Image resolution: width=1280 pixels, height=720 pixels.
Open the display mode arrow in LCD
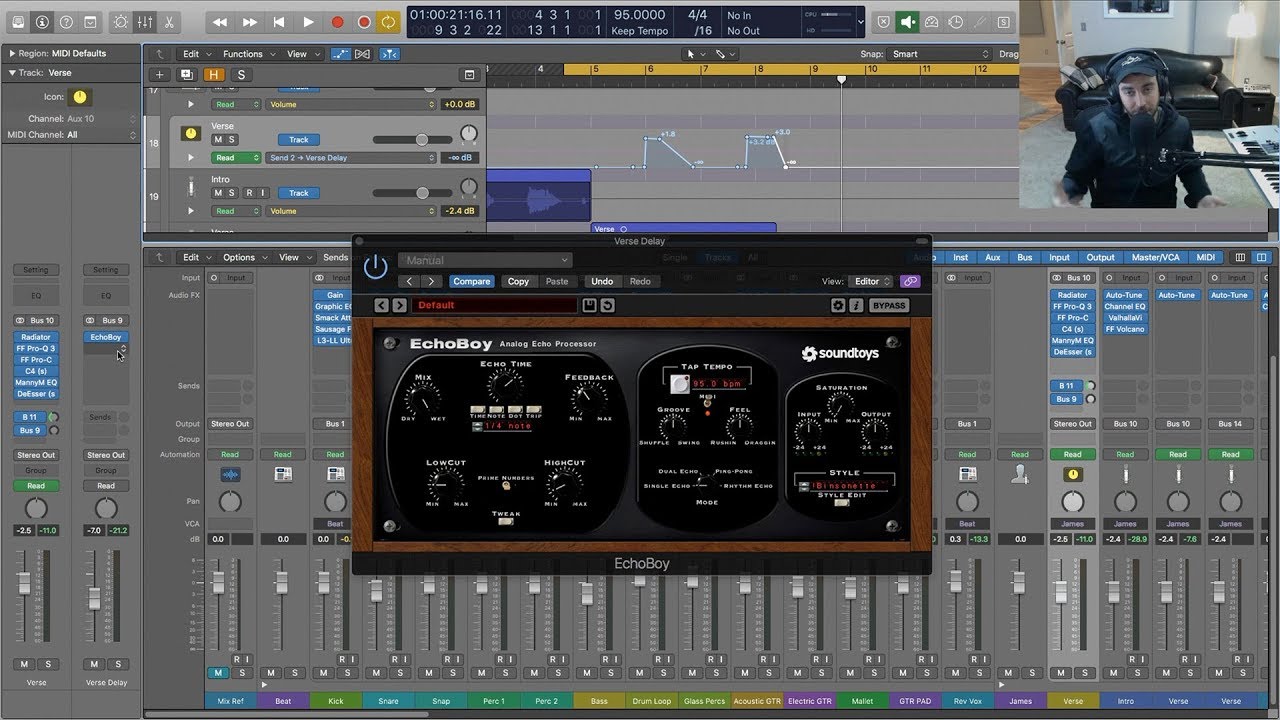click(862, 22)
